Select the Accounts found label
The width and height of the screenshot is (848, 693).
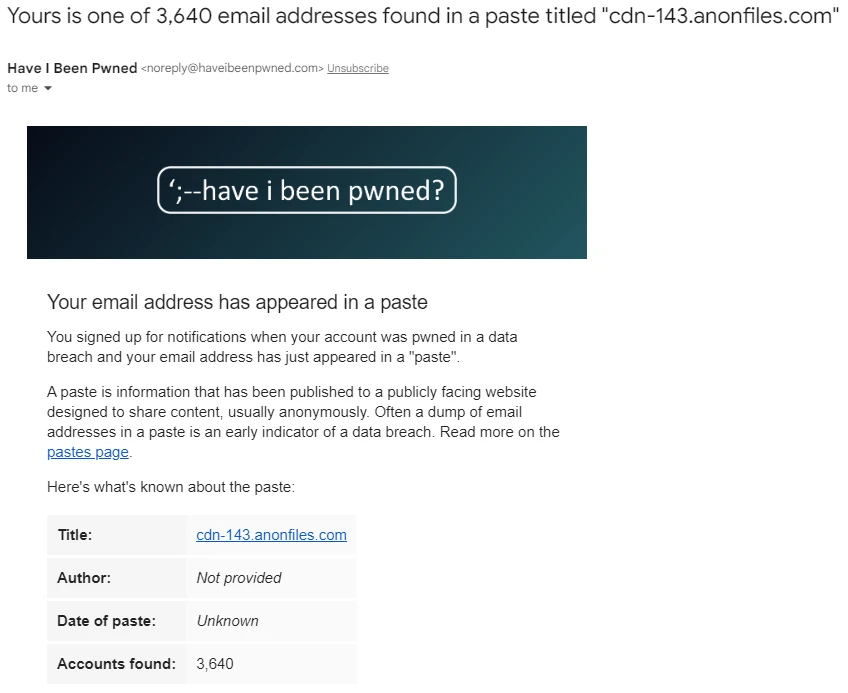coord(116,663)
